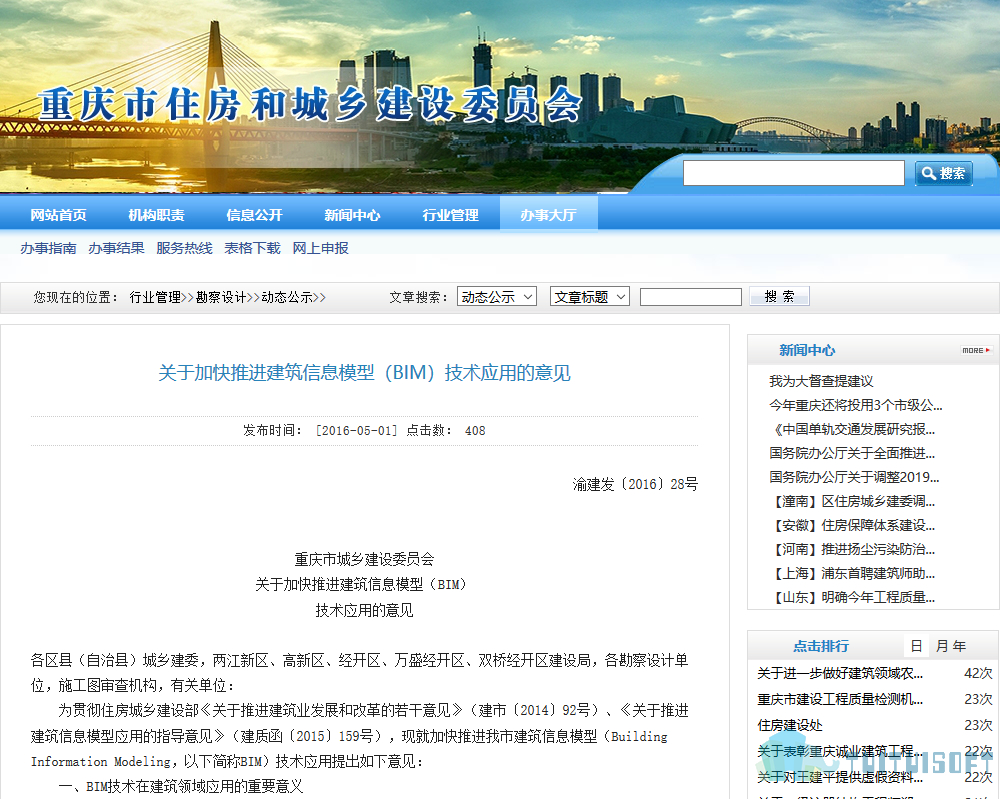
Task: Open ranked article 住房建设处
Action: 790,725
